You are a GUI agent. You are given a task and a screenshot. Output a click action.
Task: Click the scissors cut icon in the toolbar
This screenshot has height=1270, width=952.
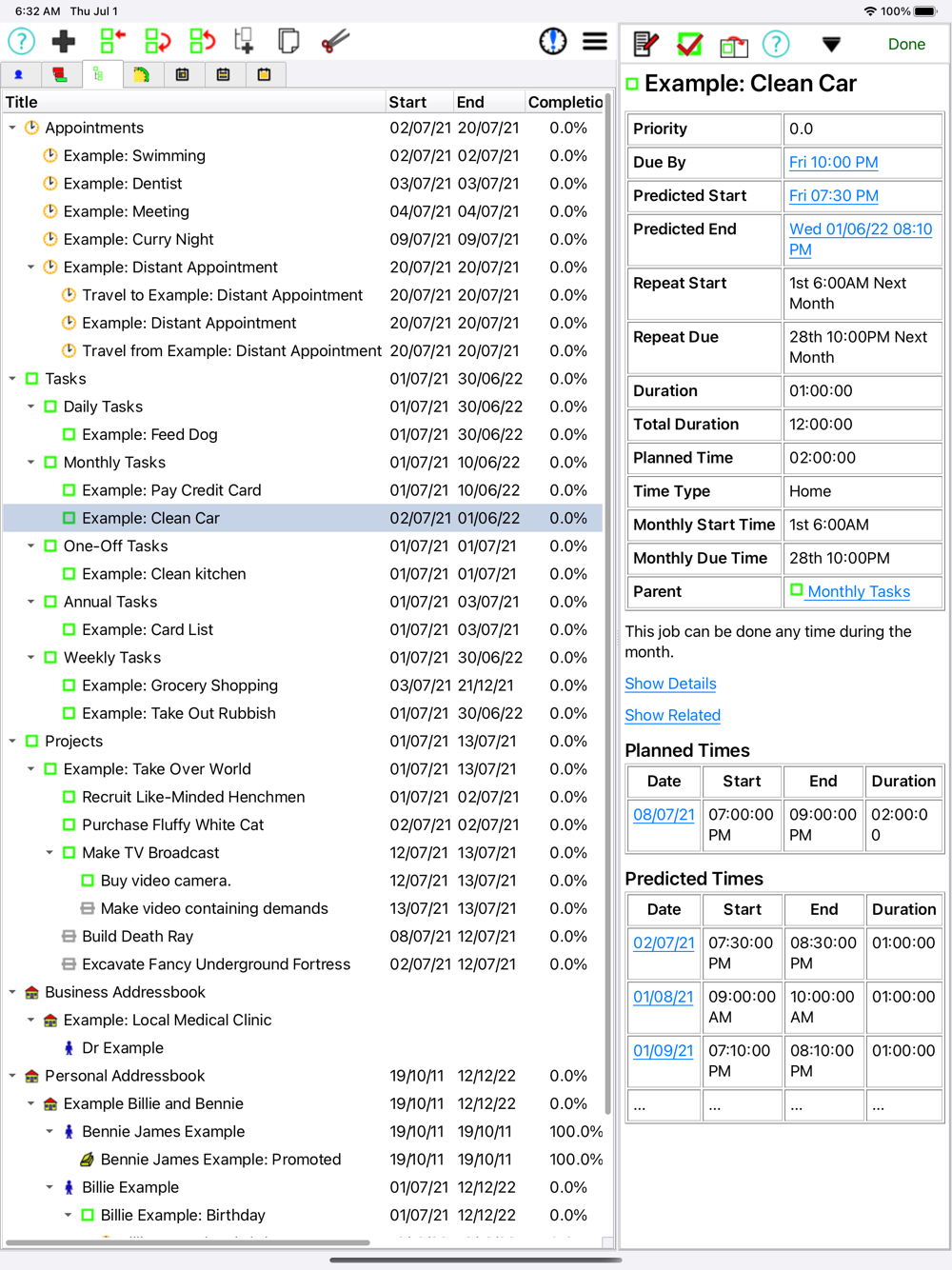tap(335, 42)
